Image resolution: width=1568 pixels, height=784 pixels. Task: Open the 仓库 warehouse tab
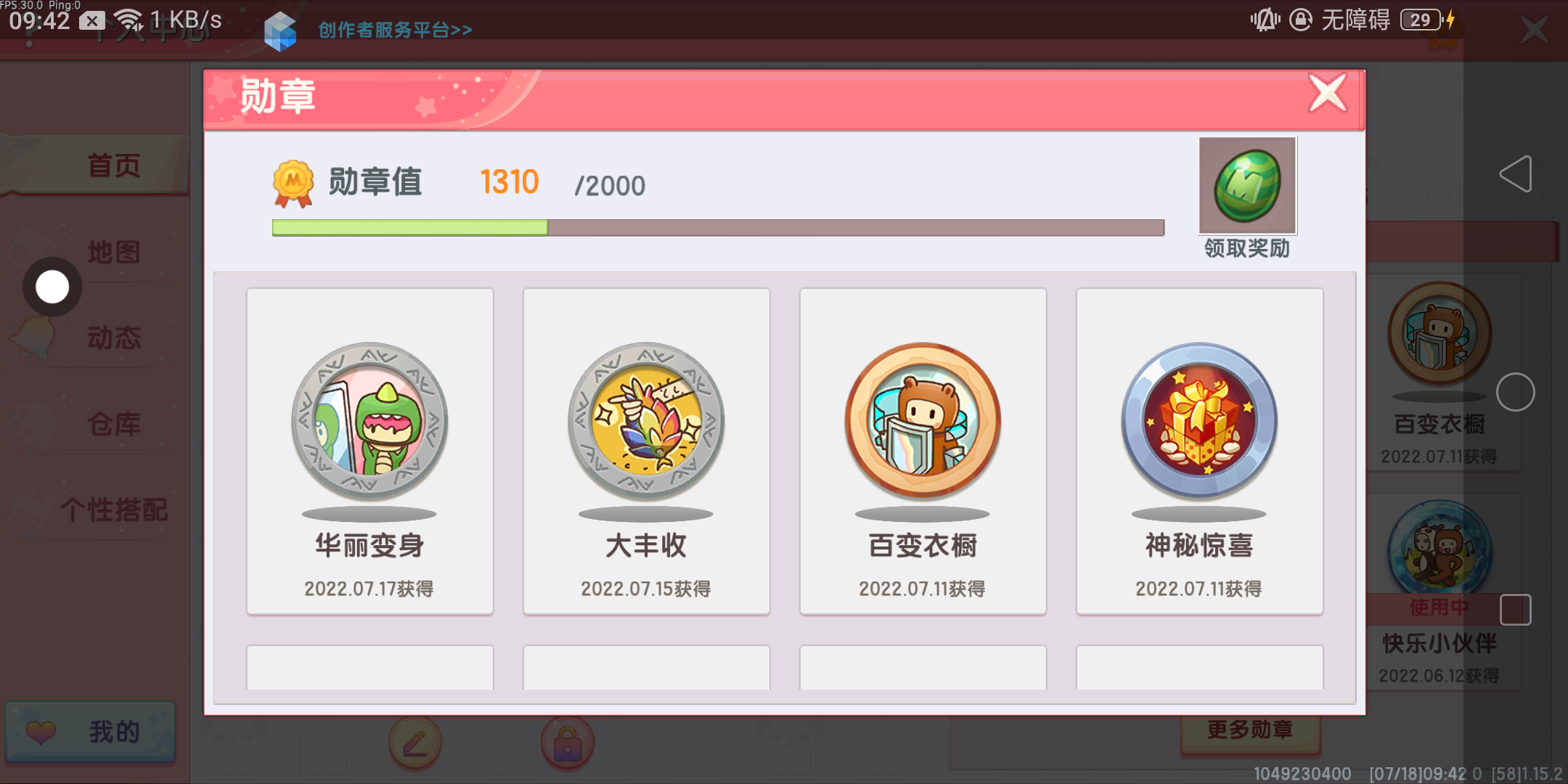pyautogui.click(x=114, y=424)
